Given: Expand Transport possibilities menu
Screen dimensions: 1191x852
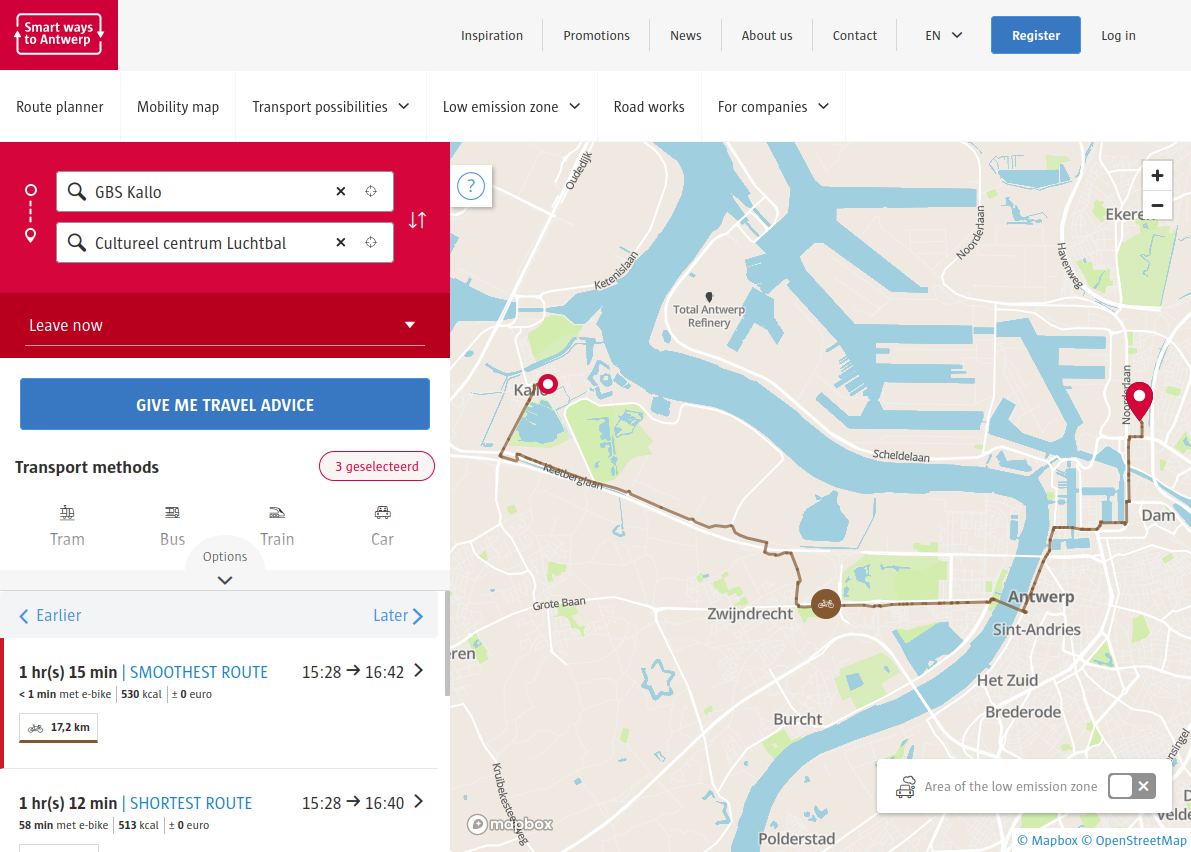Looking at the screenshot, I should point(330,106).
